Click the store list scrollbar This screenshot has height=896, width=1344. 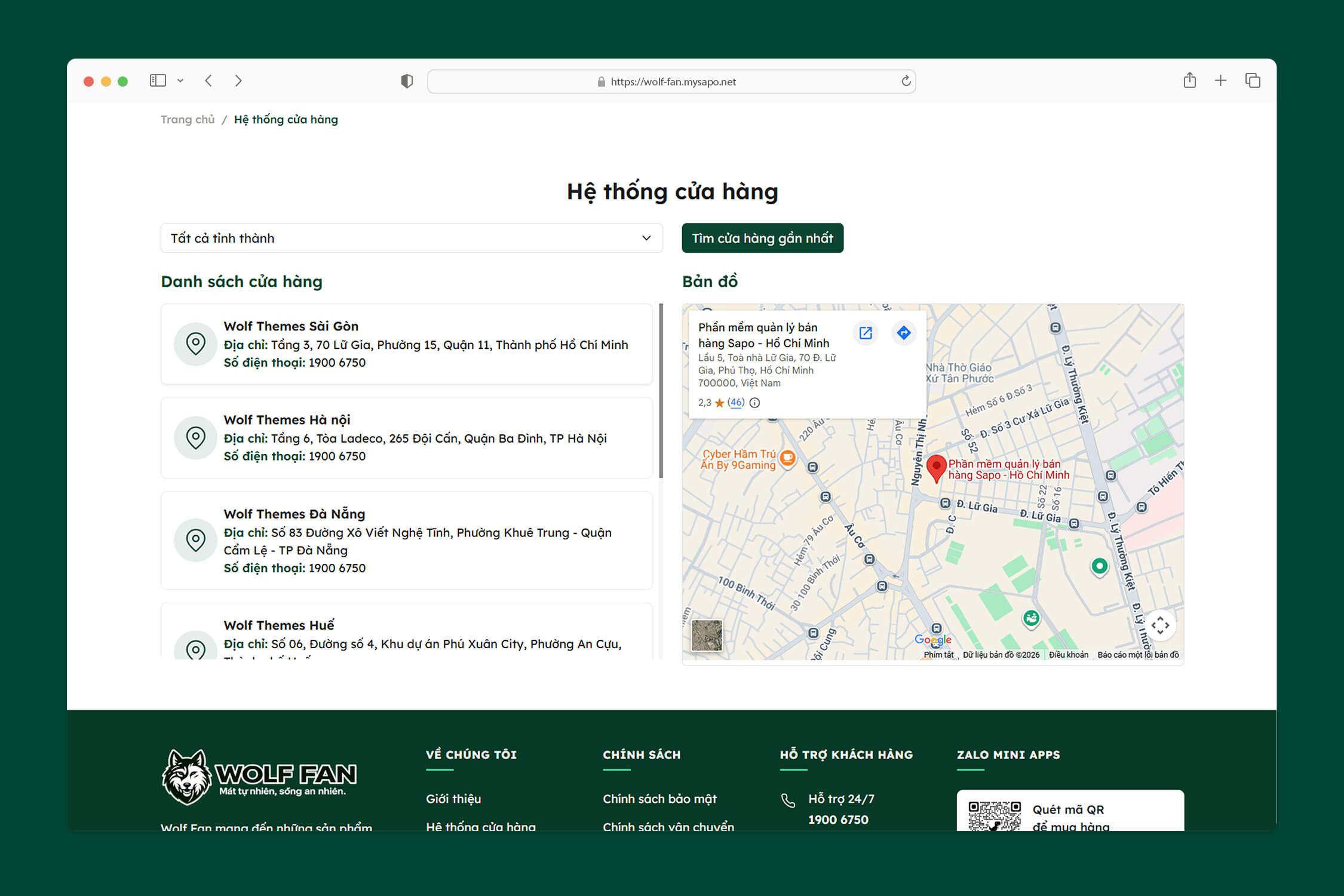pyautogui.click(x=661, y=391)
